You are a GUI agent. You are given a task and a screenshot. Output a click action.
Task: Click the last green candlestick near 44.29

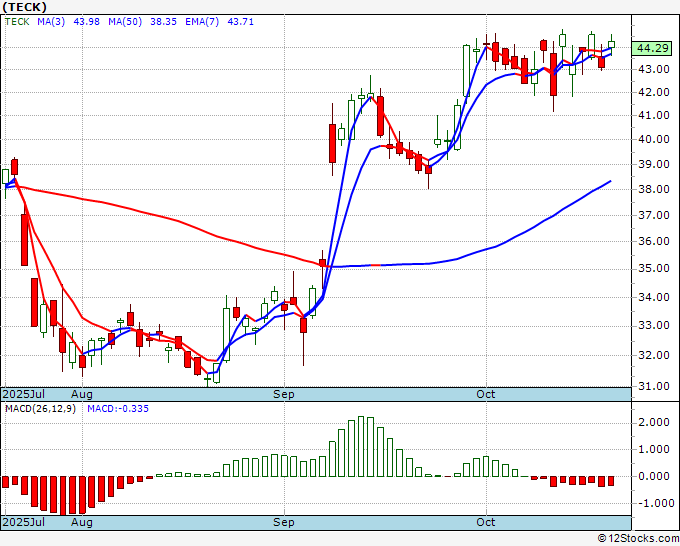(x=611, y=44)
